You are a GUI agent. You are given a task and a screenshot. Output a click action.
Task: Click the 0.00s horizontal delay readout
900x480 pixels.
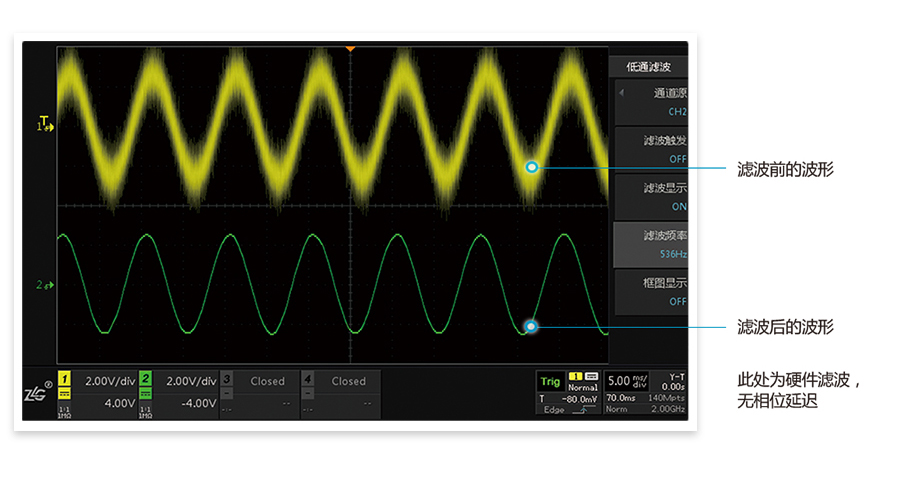coord(673,387)
